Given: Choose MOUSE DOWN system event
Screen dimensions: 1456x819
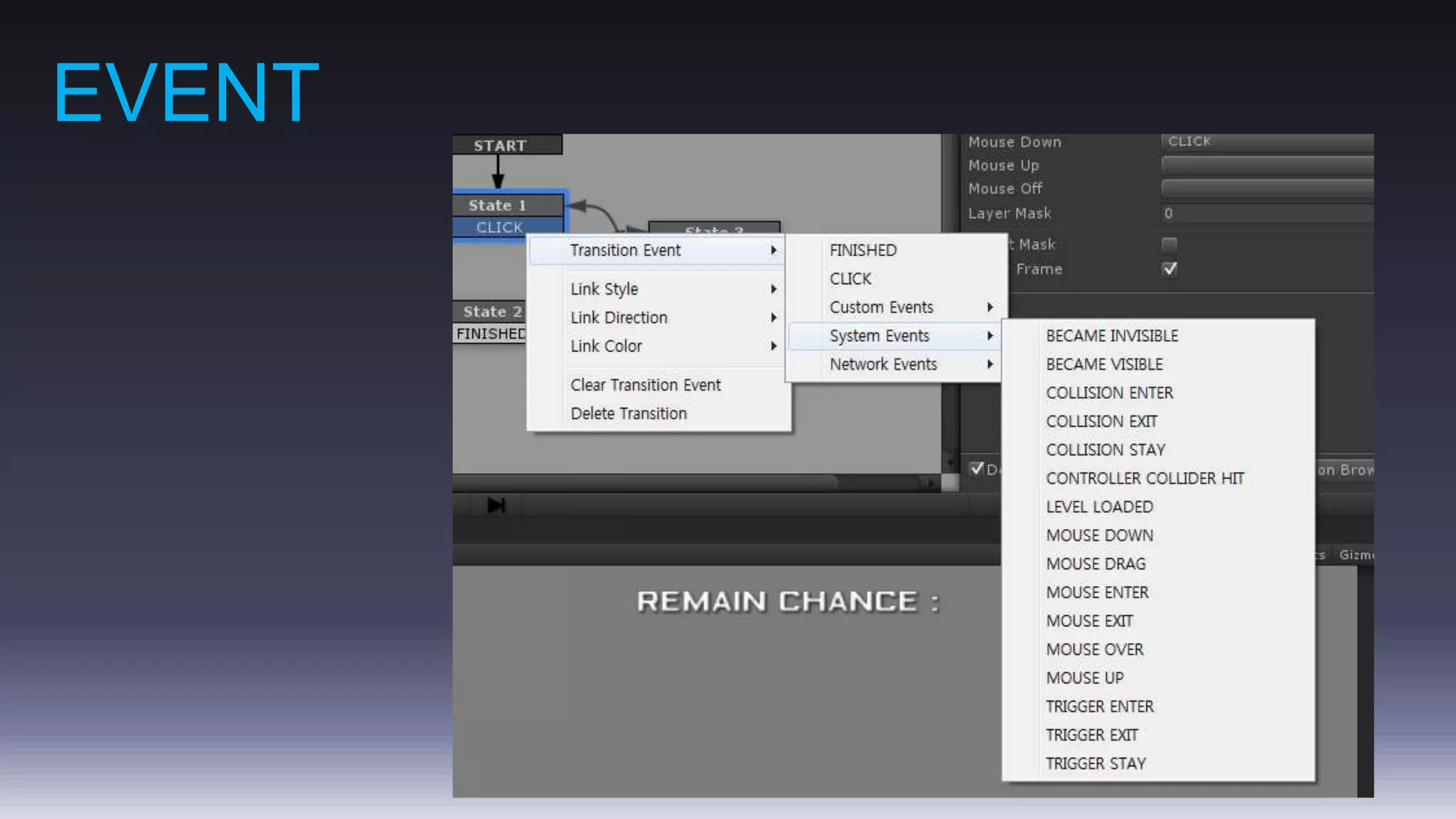Looking at the screenshot, I should point(1099,535).
